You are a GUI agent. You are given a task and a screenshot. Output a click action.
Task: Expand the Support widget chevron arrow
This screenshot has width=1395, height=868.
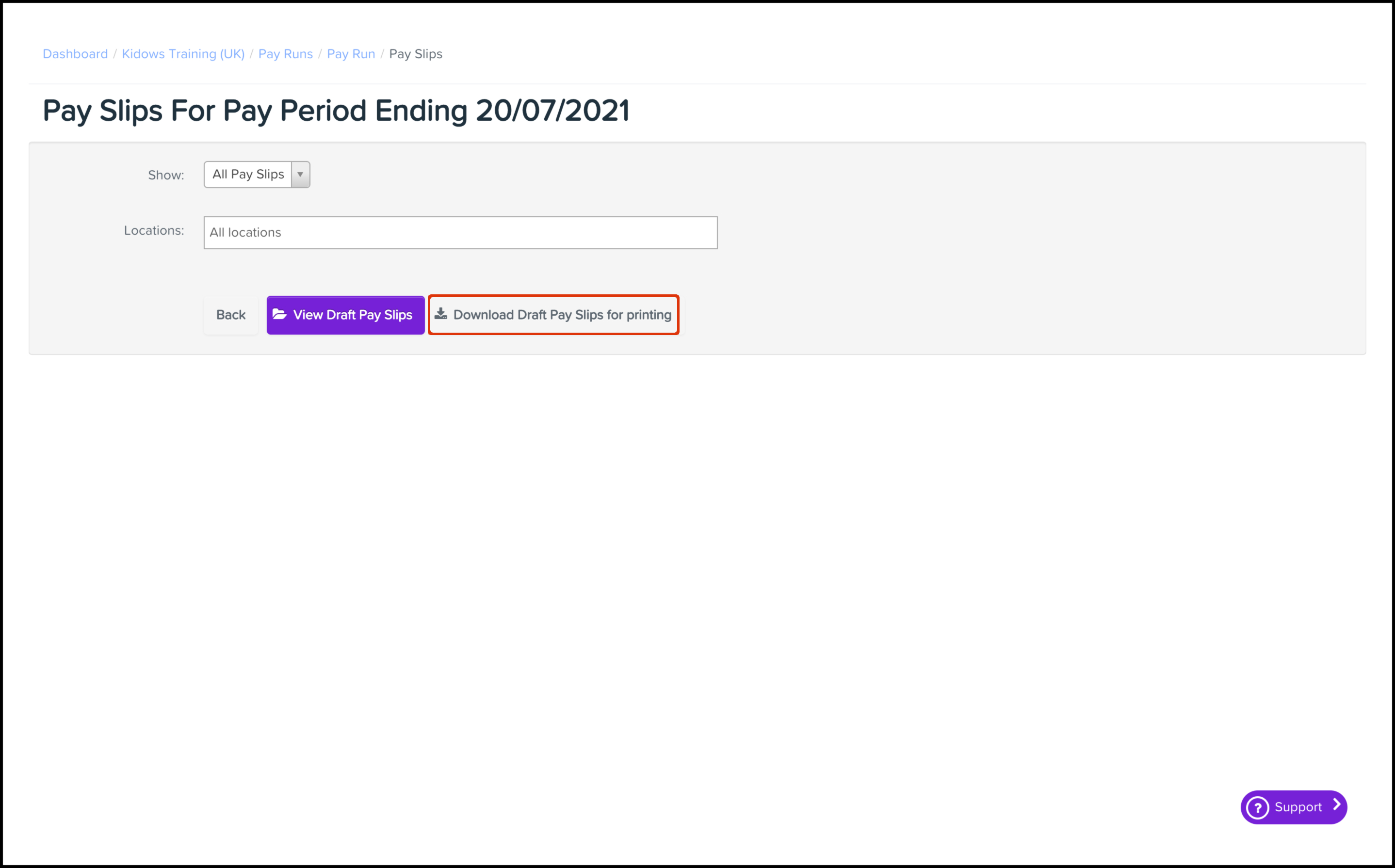point(1336,805)
